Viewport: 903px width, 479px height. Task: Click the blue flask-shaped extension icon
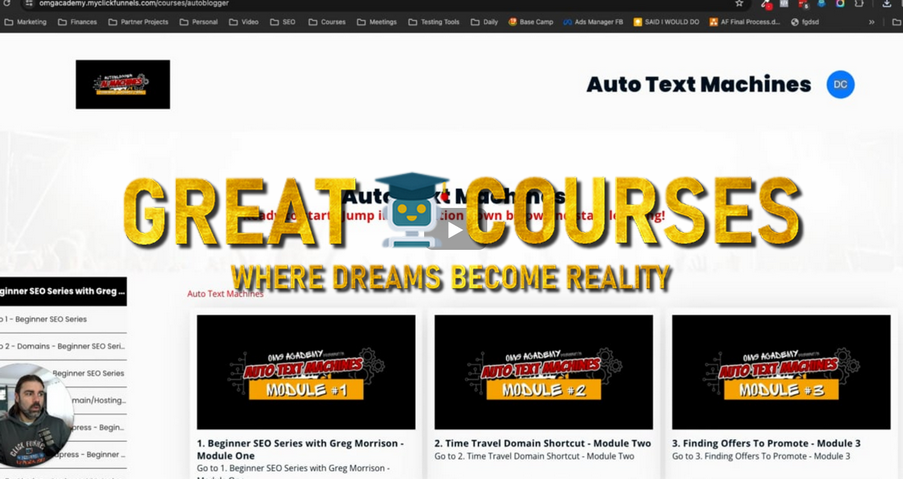[x=821, y=3]
